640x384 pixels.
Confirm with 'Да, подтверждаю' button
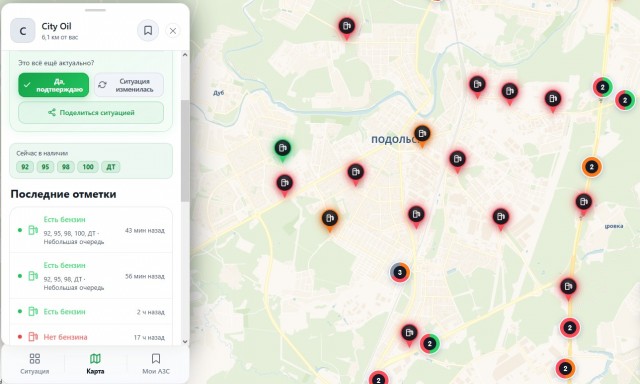[x=53, y=85]
